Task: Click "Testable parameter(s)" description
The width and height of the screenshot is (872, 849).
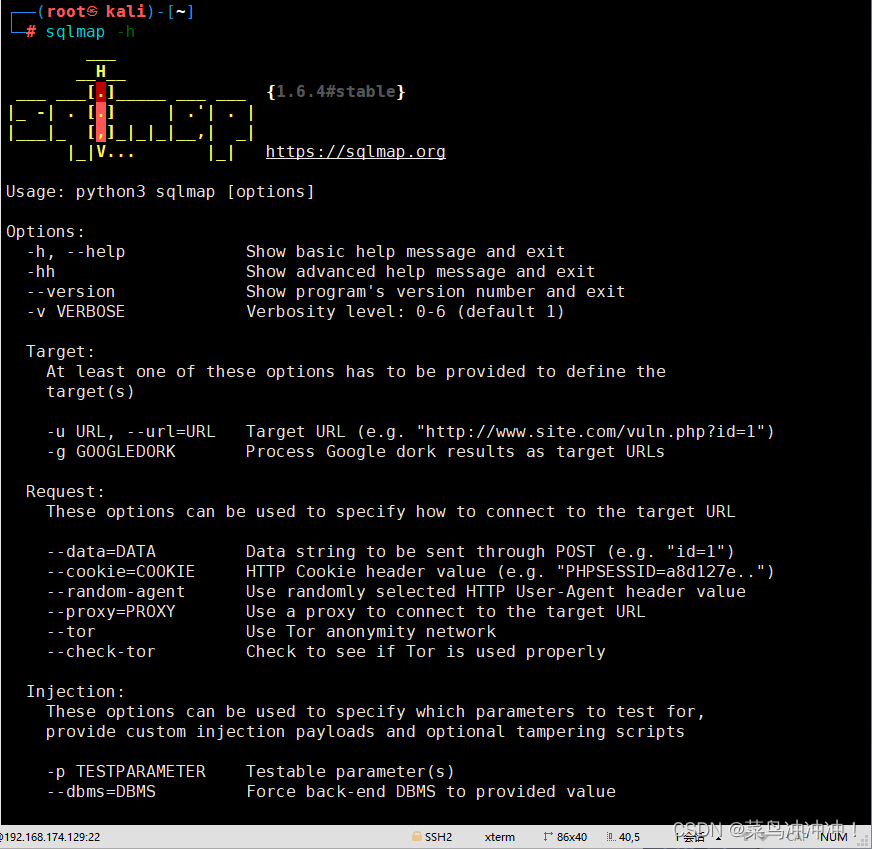Action: click(x=350, y=772)
